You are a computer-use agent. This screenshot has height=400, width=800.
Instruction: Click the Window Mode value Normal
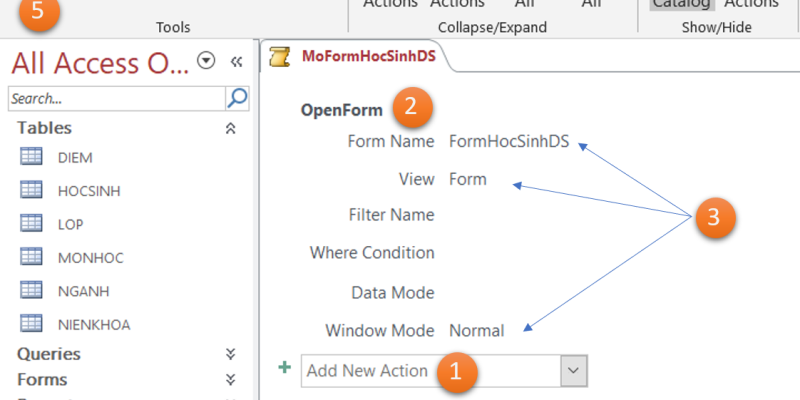coord(476,330)
